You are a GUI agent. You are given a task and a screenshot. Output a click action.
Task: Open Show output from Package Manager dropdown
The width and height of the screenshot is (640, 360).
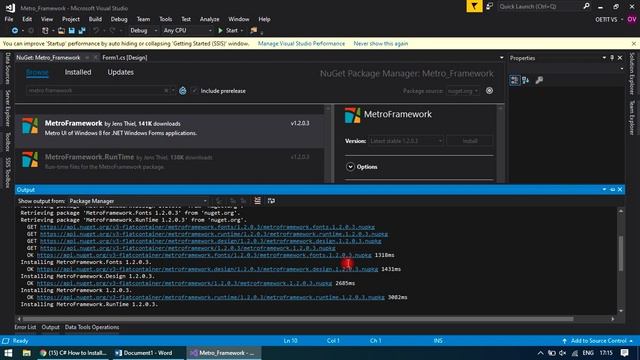pos(138,201)
